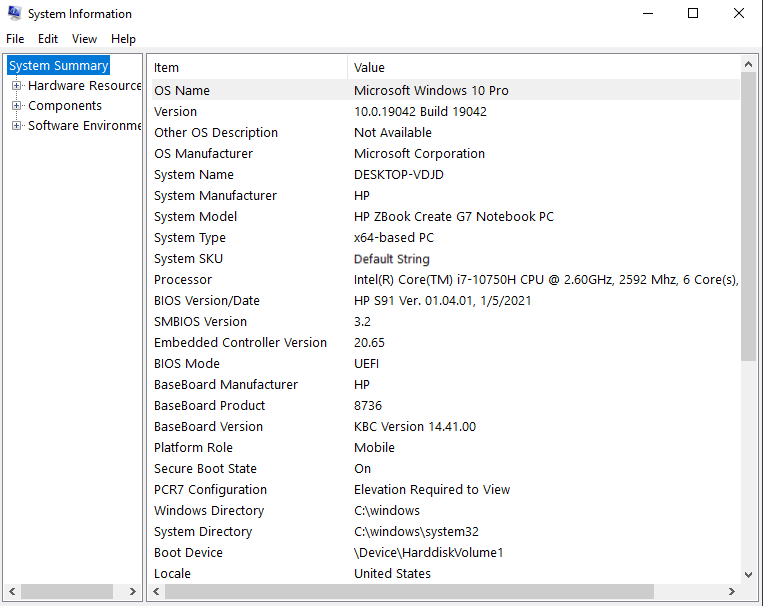763x606 pixels.
Task: Select the SMBIOS Version row
Action: 446,321
